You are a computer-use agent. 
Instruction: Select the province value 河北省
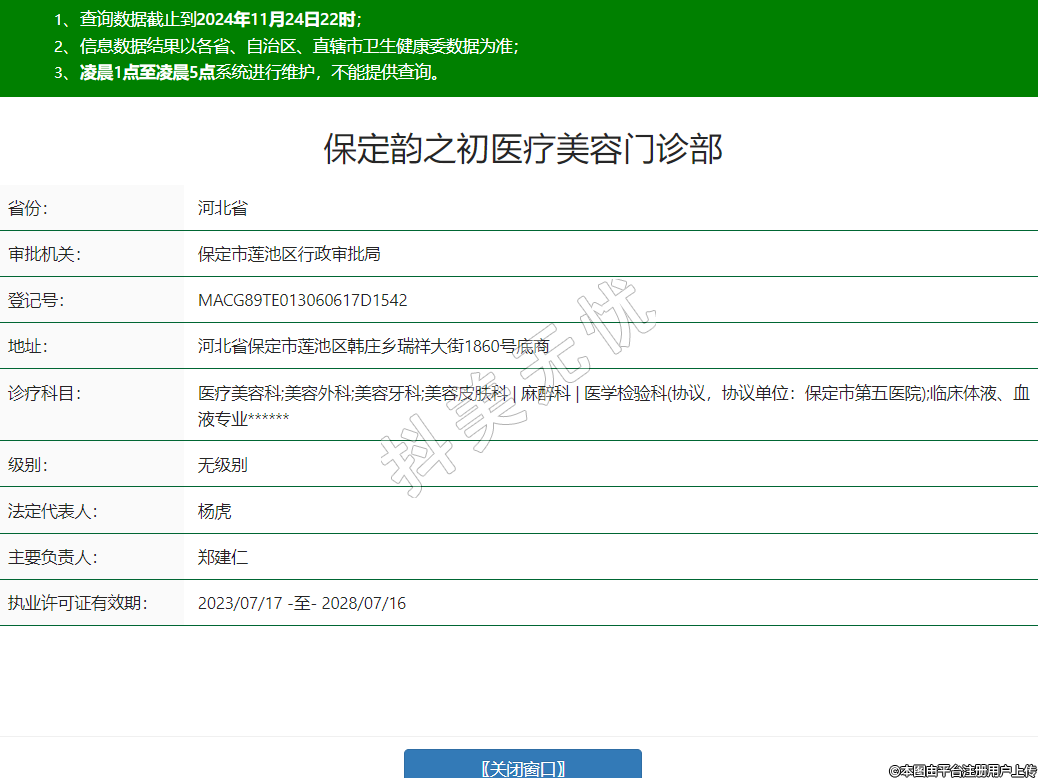(222, 208)
